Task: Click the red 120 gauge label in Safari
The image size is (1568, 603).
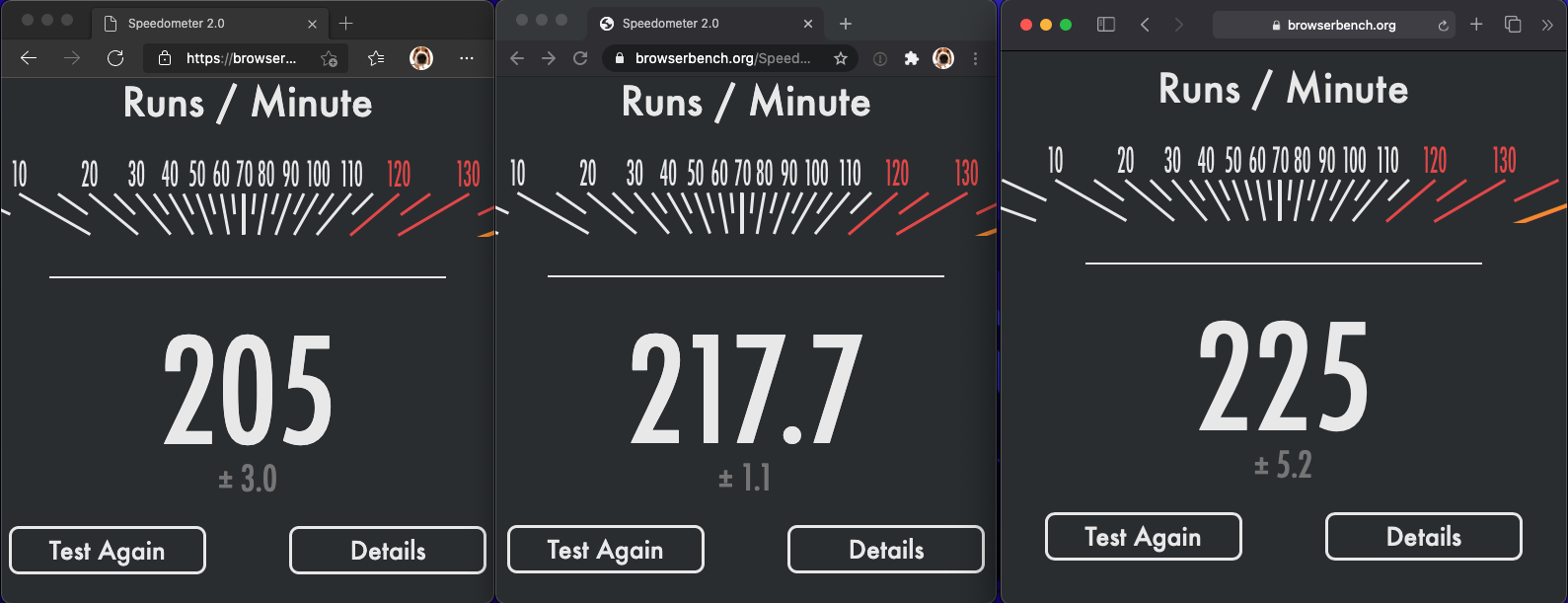Action: pyautogui.click(x=1435, y=160)
